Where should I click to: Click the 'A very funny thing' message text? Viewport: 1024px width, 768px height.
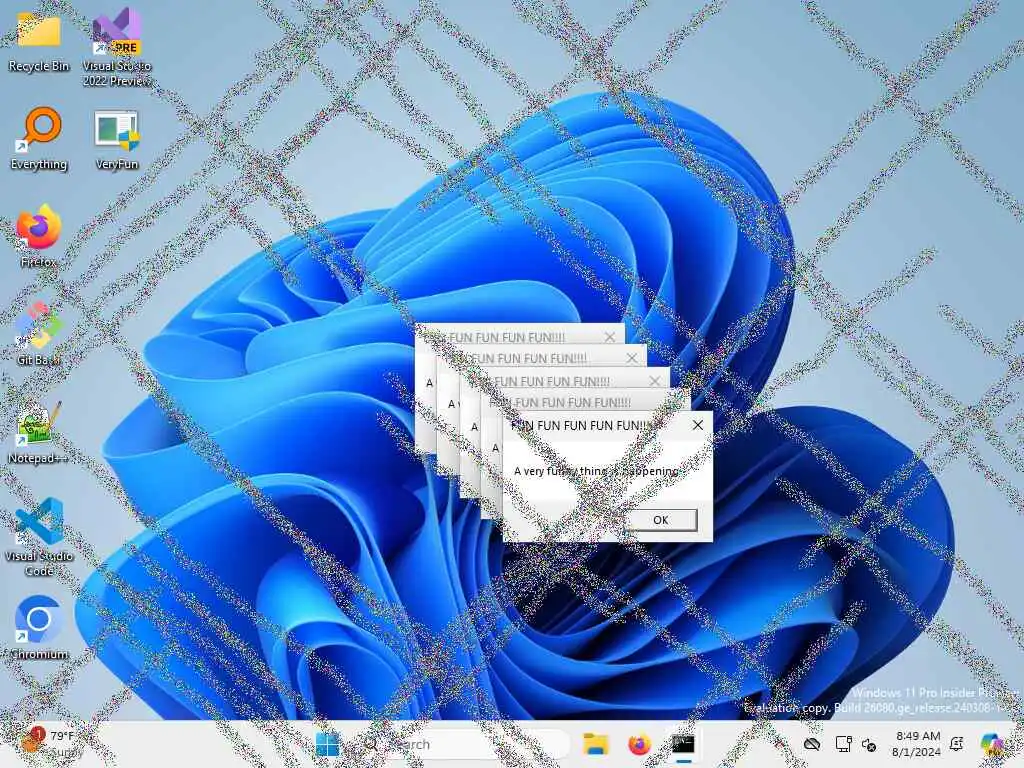[596, 471]
